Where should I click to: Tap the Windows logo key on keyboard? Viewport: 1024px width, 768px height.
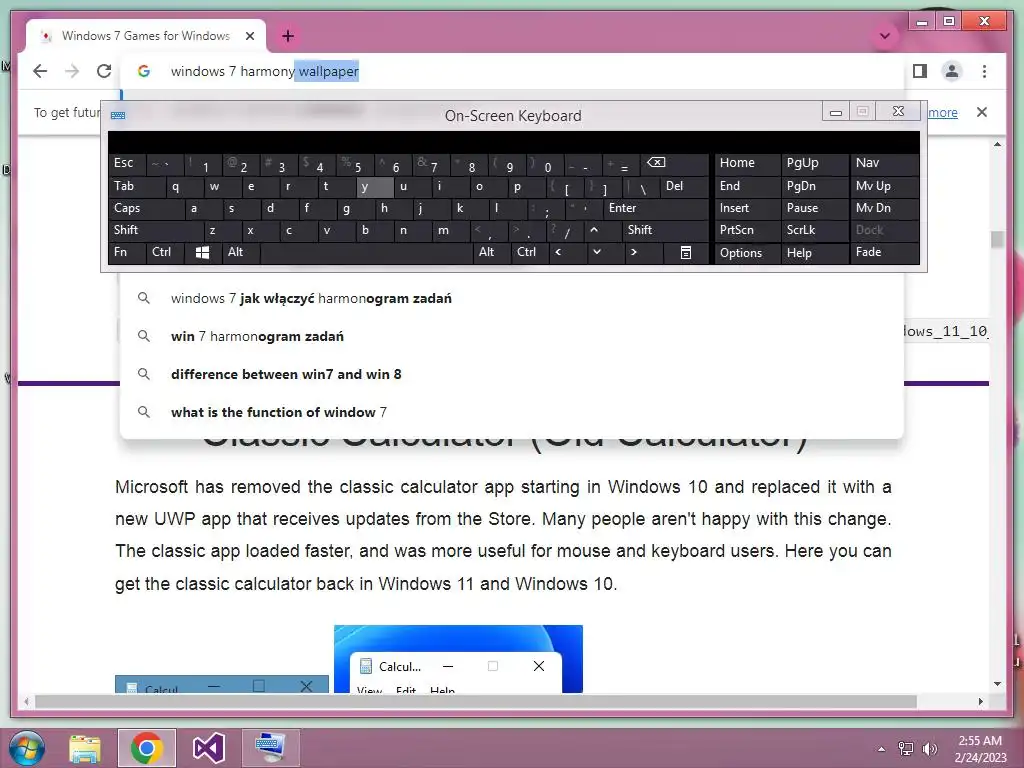tap(202, 252)
